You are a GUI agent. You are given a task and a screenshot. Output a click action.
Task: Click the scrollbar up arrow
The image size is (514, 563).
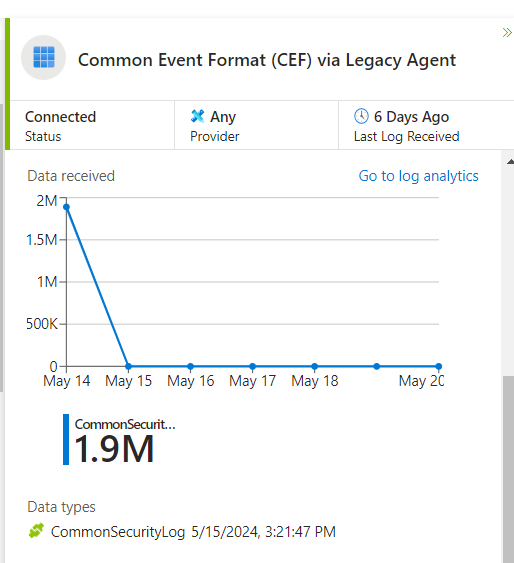coord(510,162)
